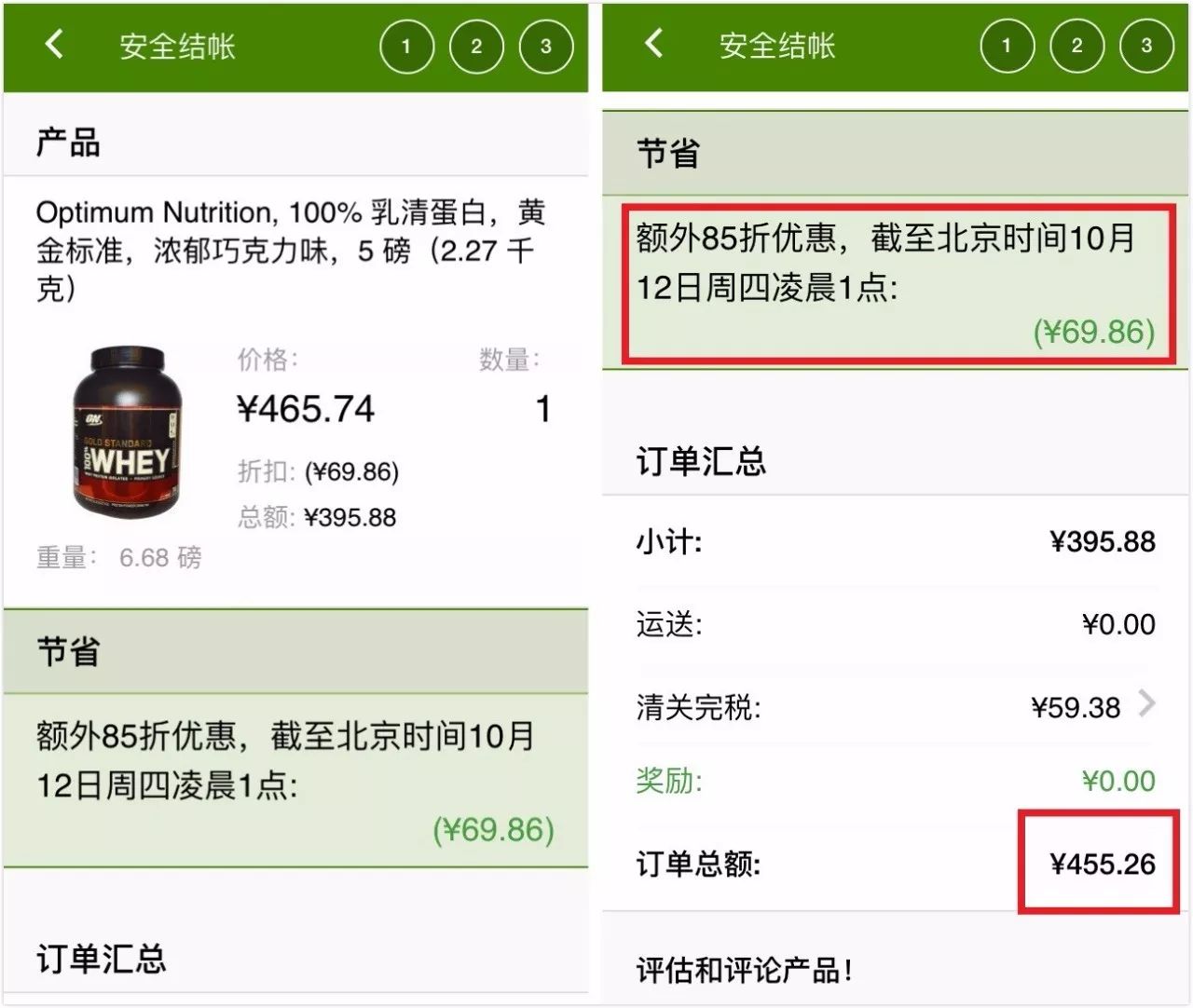
Task: Open the Optimum Nutrition product title
Action: pos(290,250)
